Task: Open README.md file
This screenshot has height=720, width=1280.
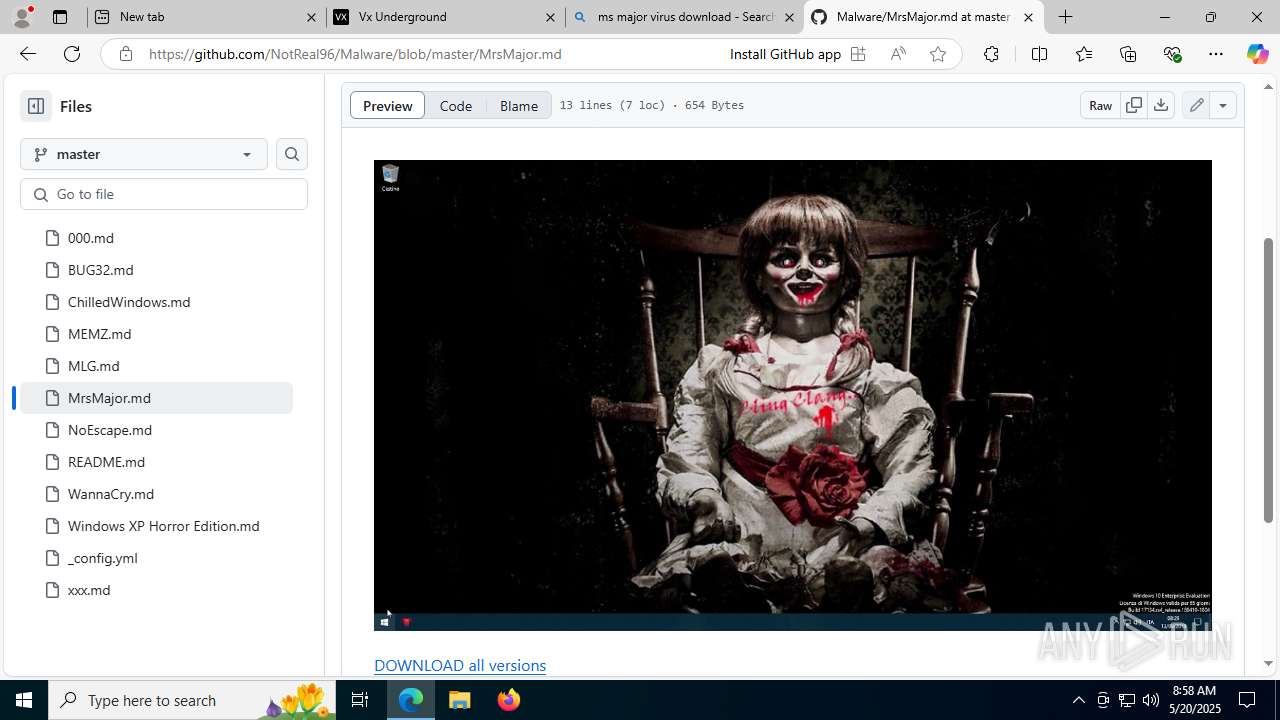Action: (107, 462)
